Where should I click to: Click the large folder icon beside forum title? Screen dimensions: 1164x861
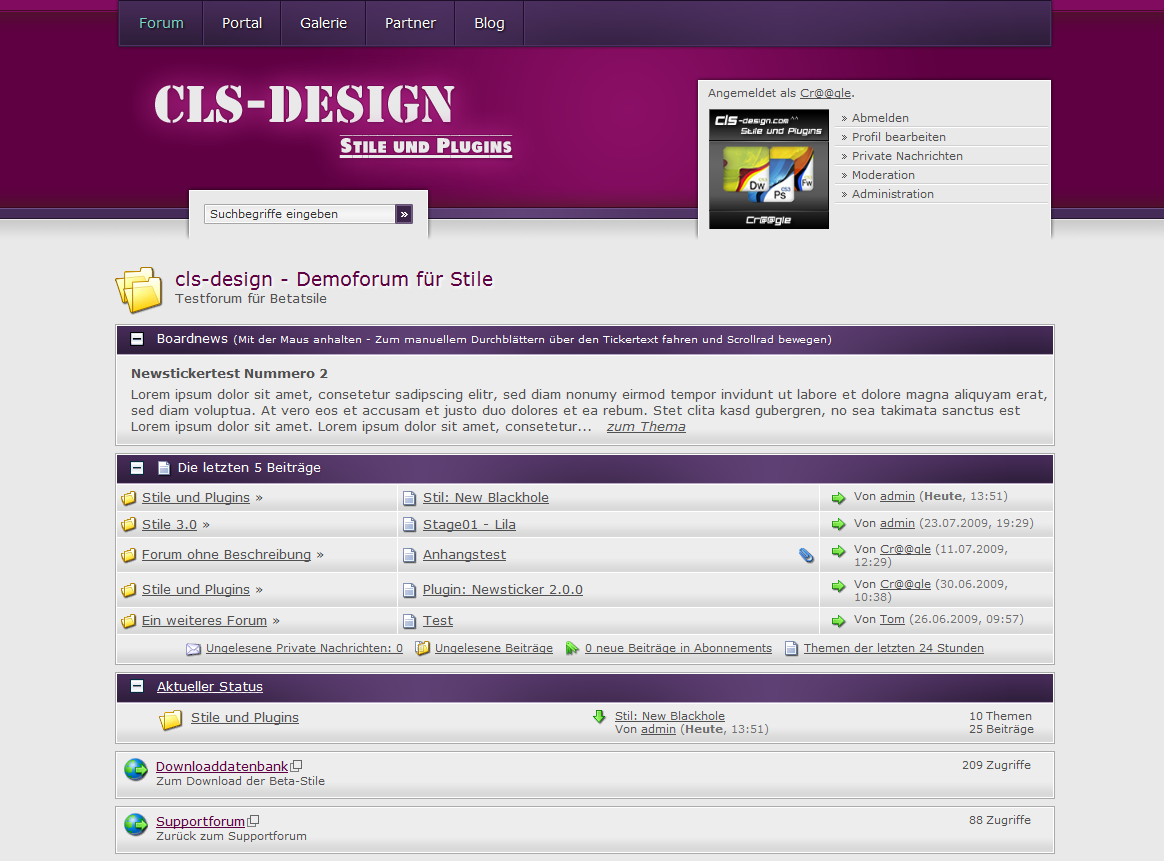coord(139,289)
